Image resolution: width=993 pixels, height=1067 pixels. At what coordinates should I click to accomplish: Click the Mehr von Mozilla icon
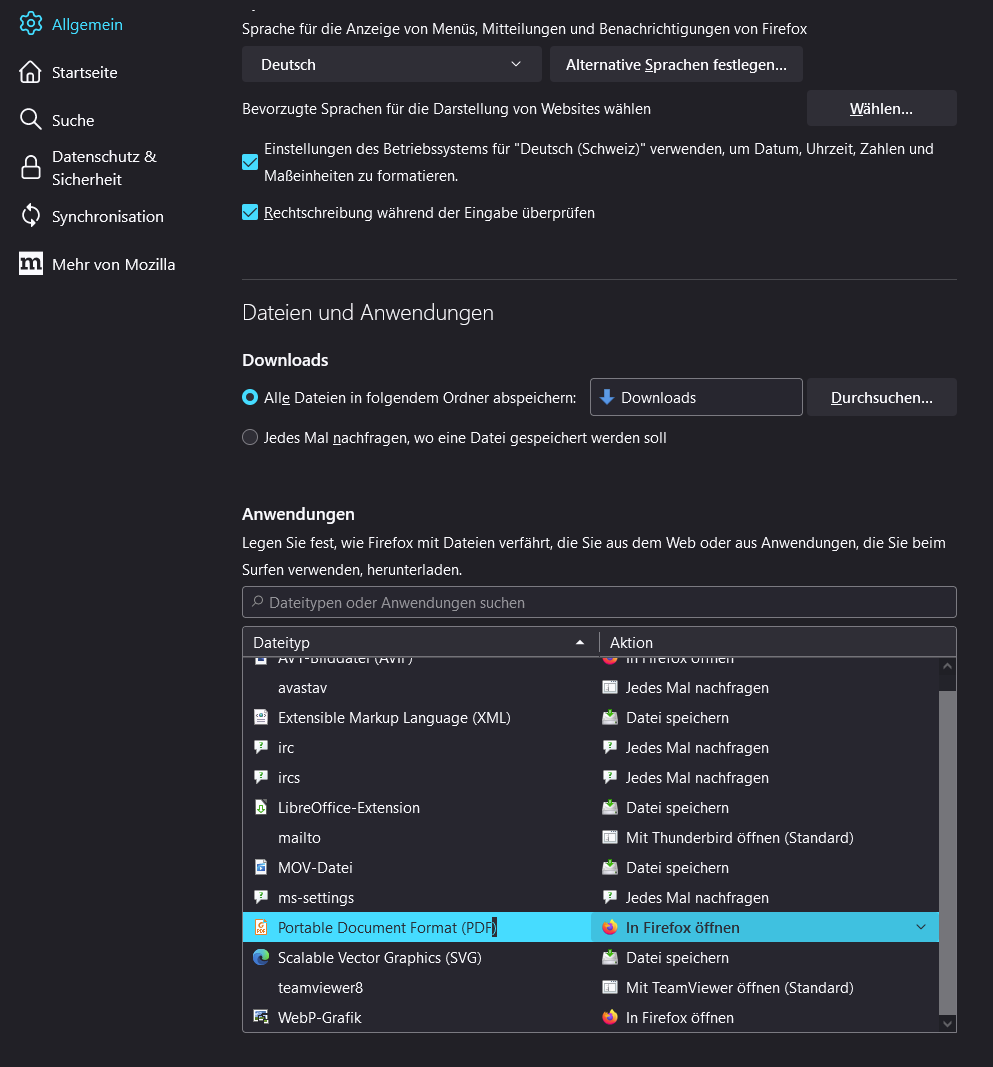(31, 264)
